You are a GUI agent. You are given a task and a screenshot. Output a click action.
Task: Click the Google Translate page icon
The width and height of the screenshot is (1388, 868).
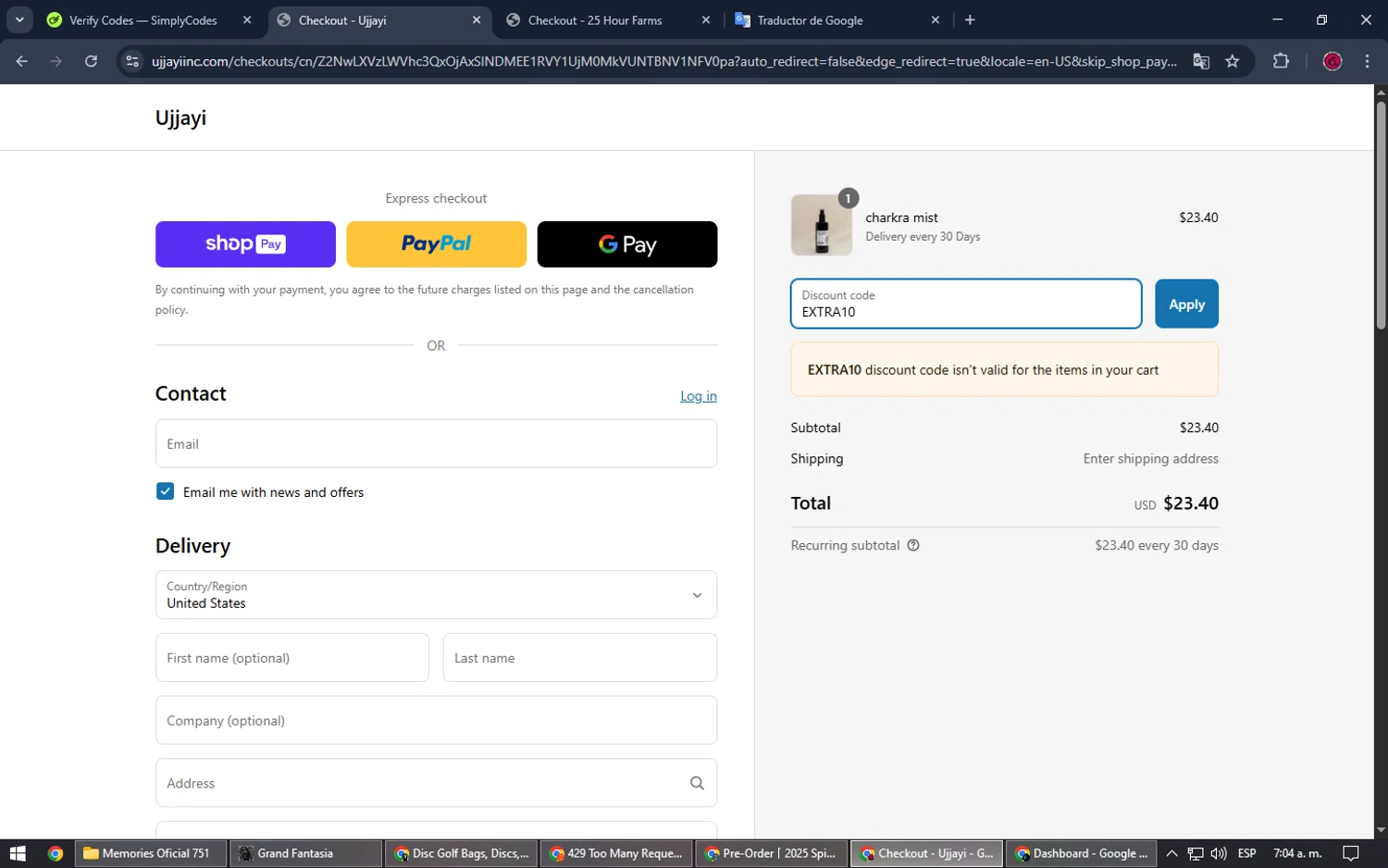click(1201, 61)
